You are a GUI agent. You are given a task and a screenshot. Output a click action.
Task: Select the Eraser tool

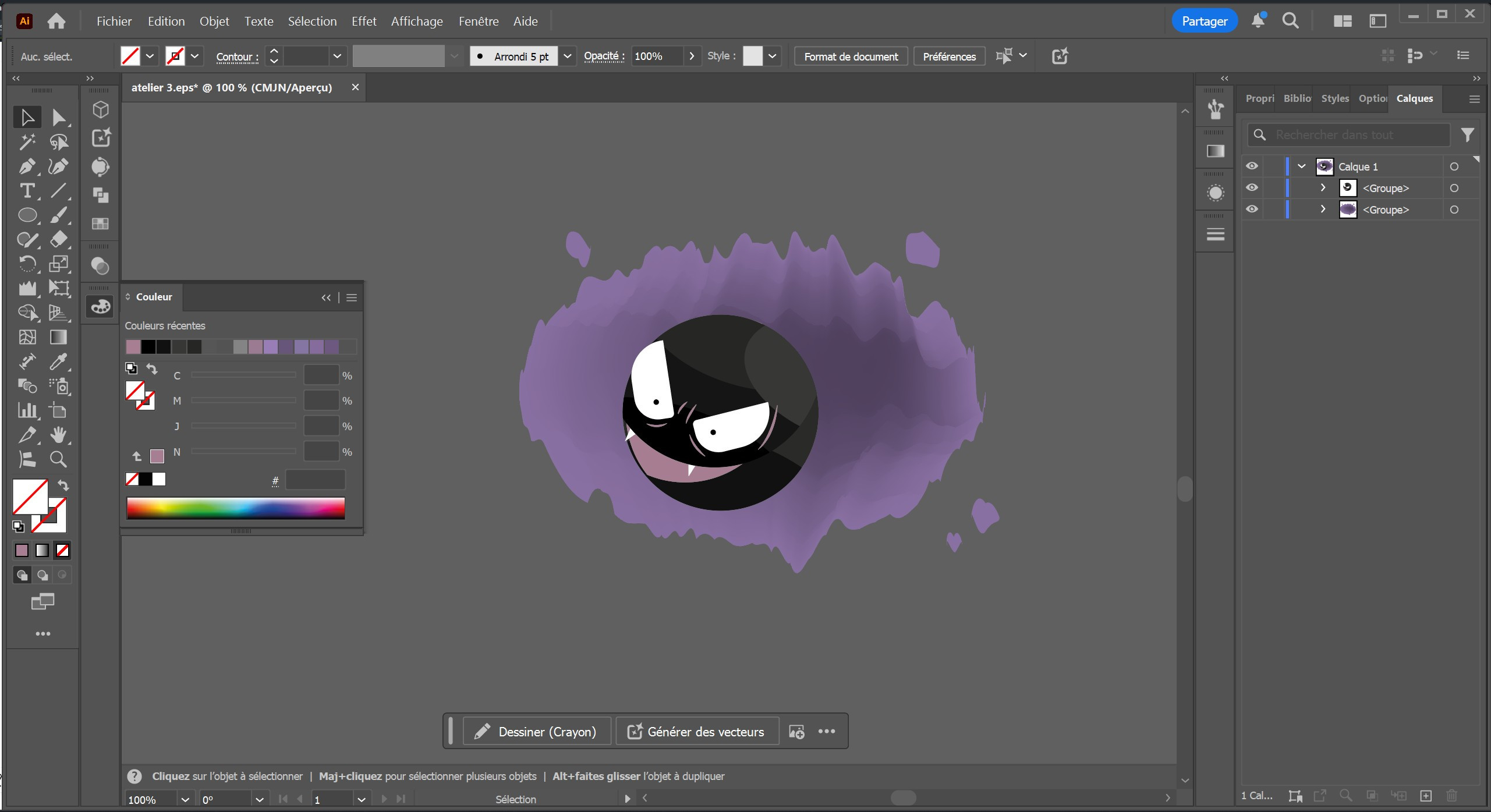pyautogui.click(x=58, y=239)
